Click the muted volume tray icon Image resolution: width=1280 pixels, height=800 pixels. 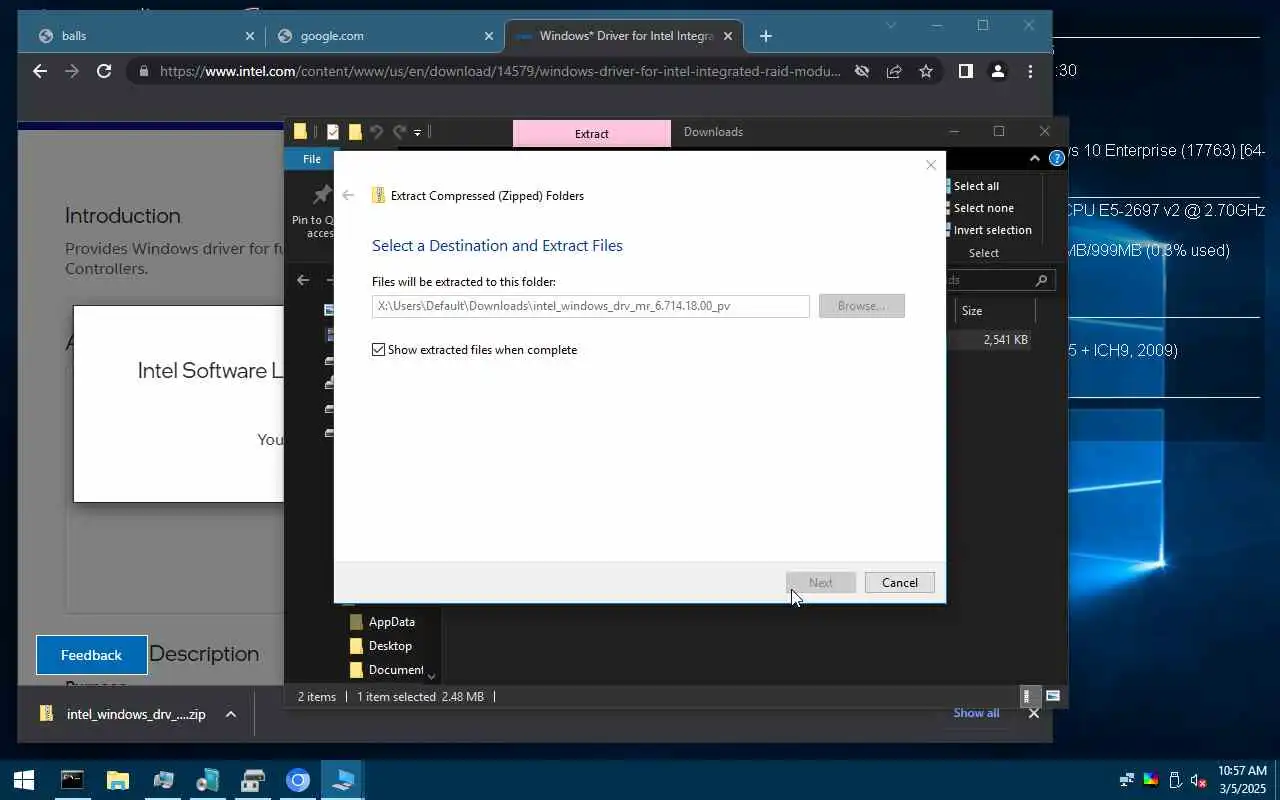[1197, 780]
